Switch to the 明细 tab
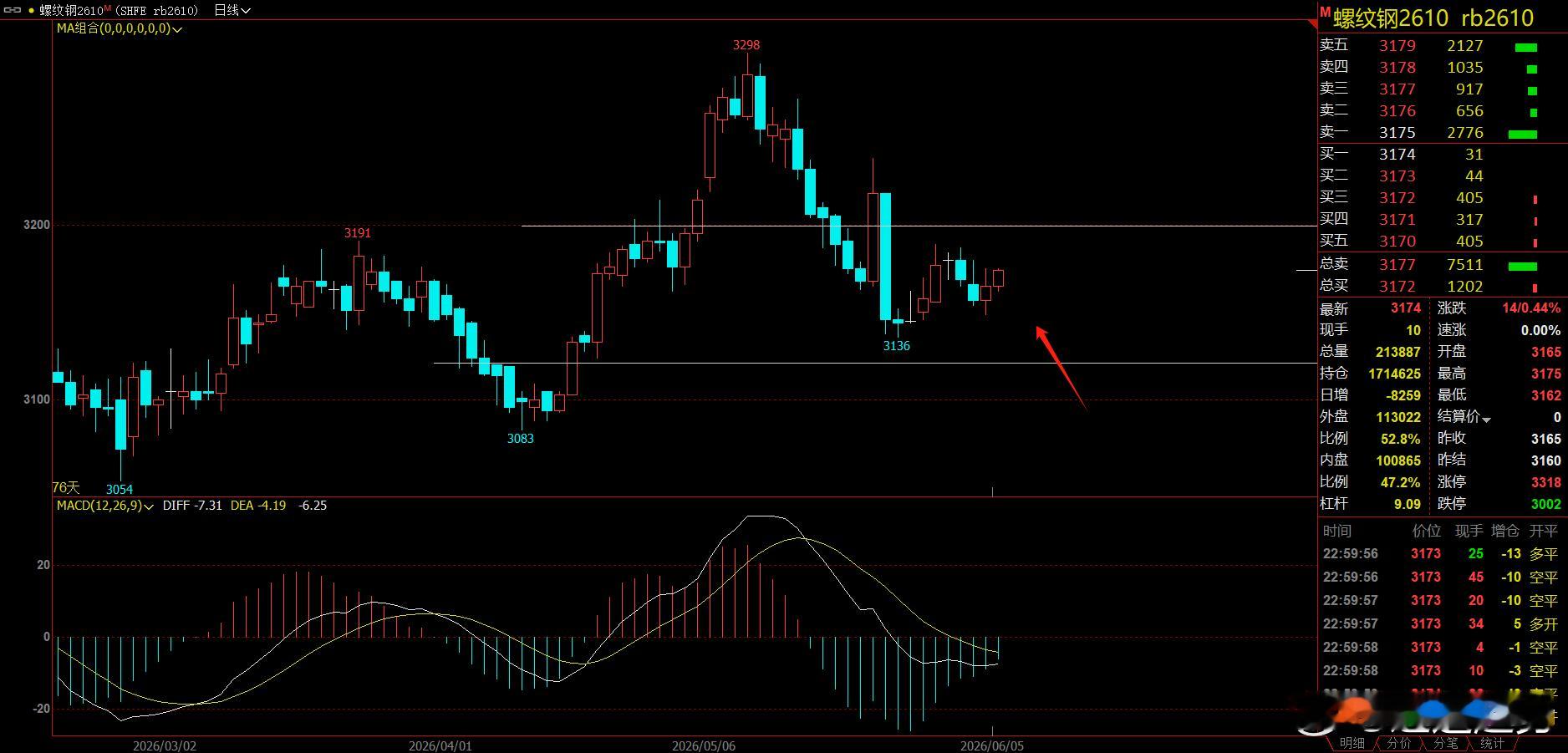Viewport: 1568px width, 753px height. (x=1352, y=743)
